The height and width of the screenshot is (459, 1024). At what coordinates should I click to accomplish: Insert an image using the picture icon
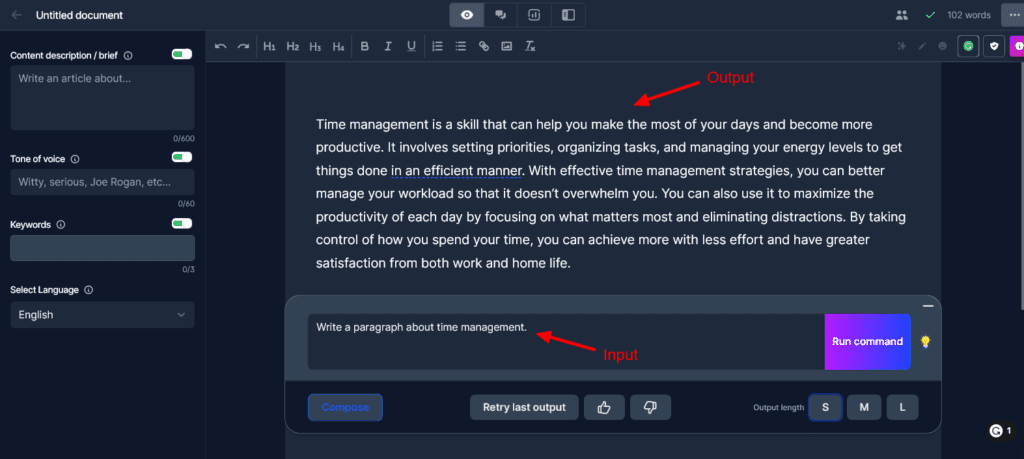506,46
